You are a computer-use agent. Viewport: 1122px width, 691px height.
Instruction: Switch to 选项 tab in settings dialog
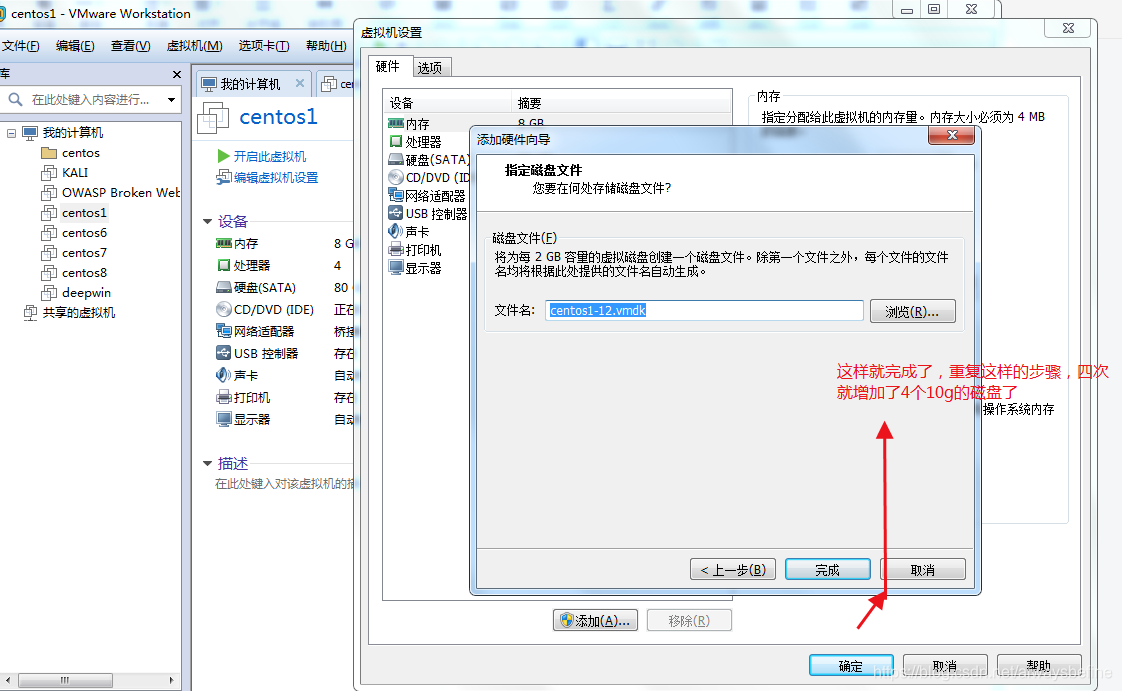click(x=430, y=68)
